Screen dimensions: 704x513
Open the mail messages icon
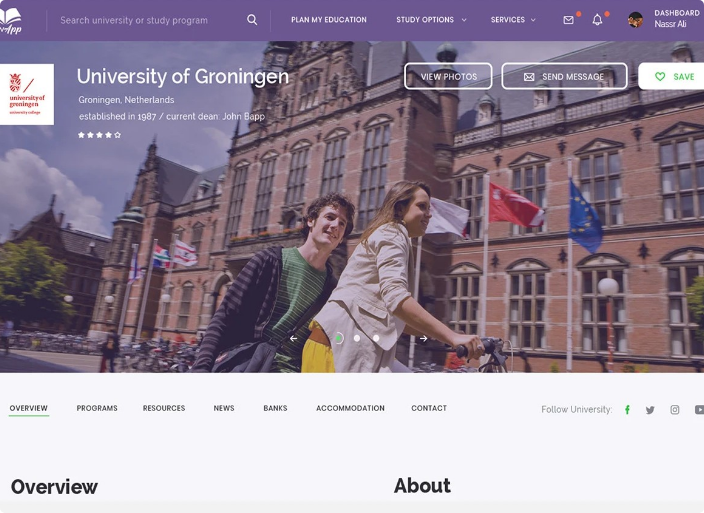click(x=568, y=20)
